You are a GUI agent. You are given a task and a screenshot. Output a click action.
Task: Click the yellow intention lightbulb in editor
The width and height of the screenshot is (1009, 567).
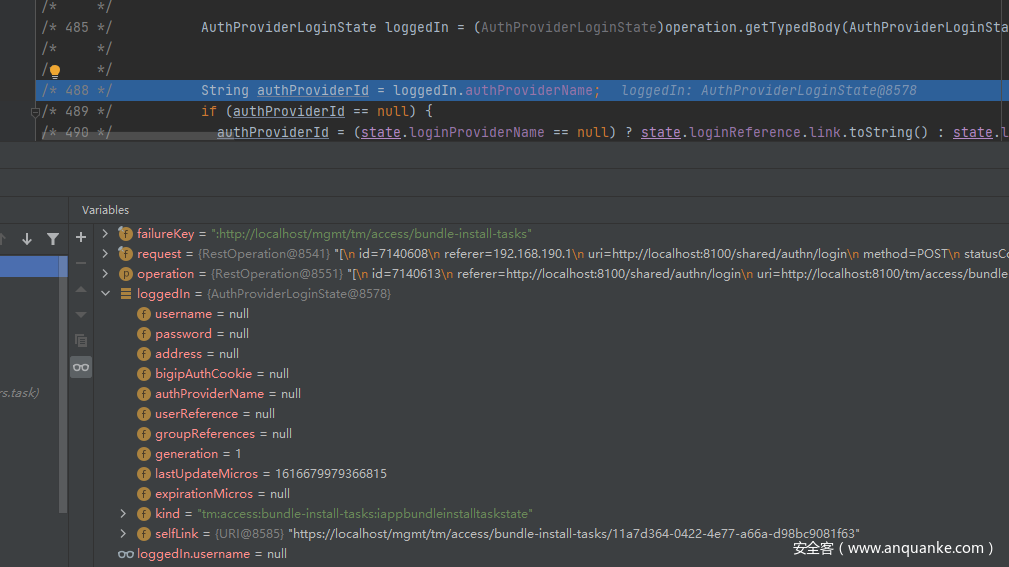(54, 71)
